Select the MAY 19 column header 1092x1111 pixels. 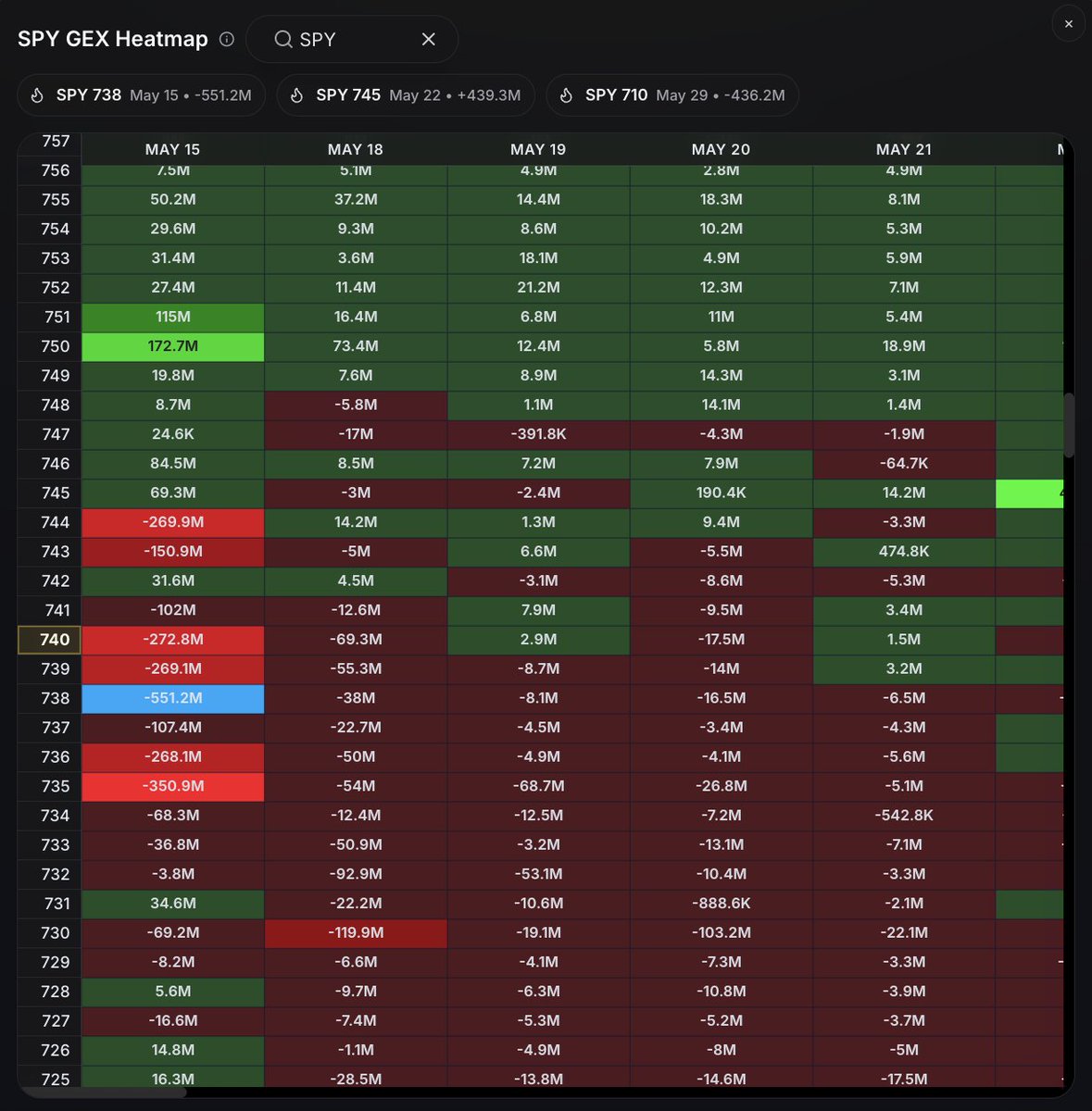click(x=538, y=149)
